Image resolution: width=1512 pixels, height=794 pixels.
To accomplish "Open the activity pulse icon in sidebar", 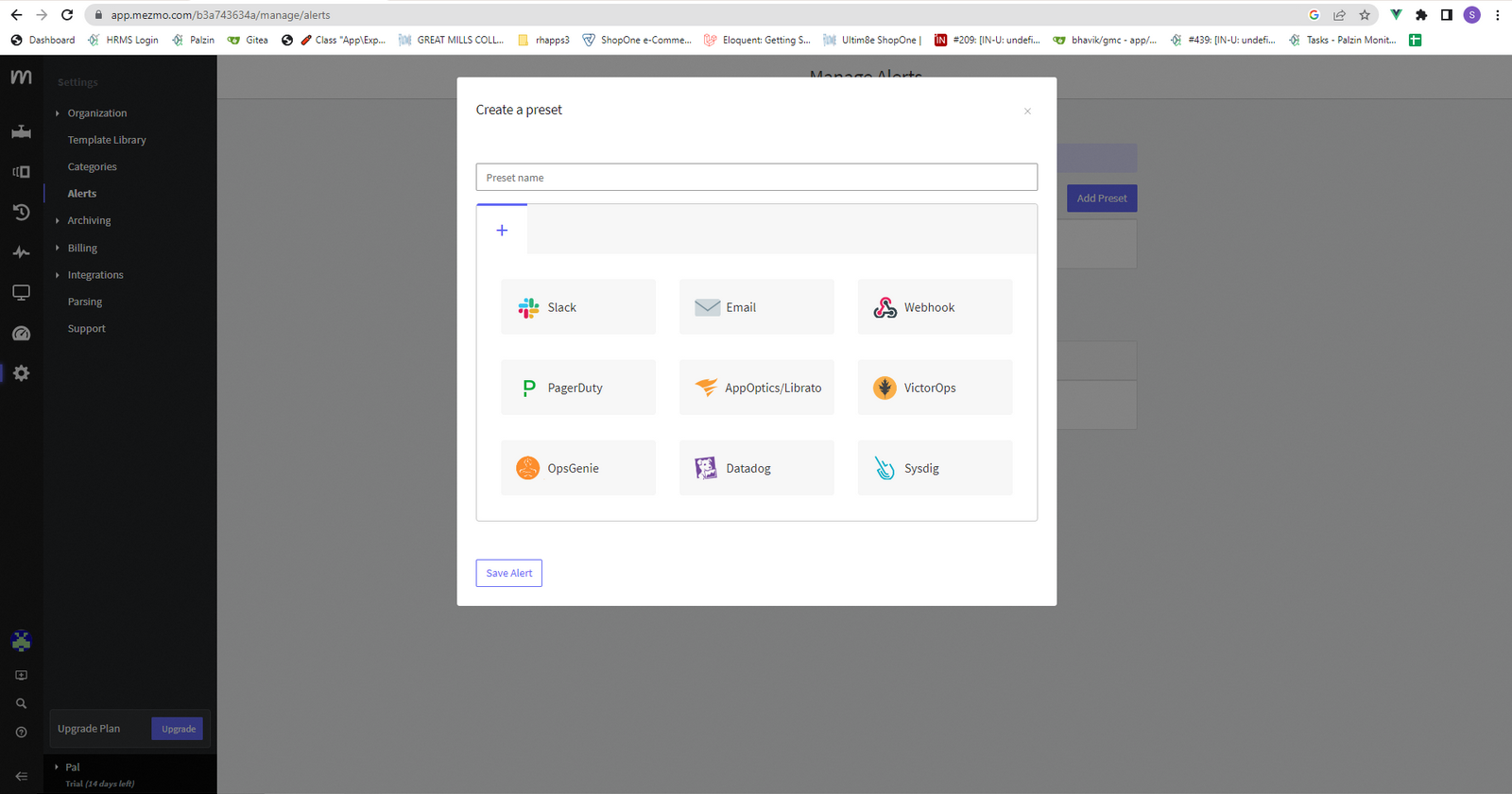I will 21,252.
